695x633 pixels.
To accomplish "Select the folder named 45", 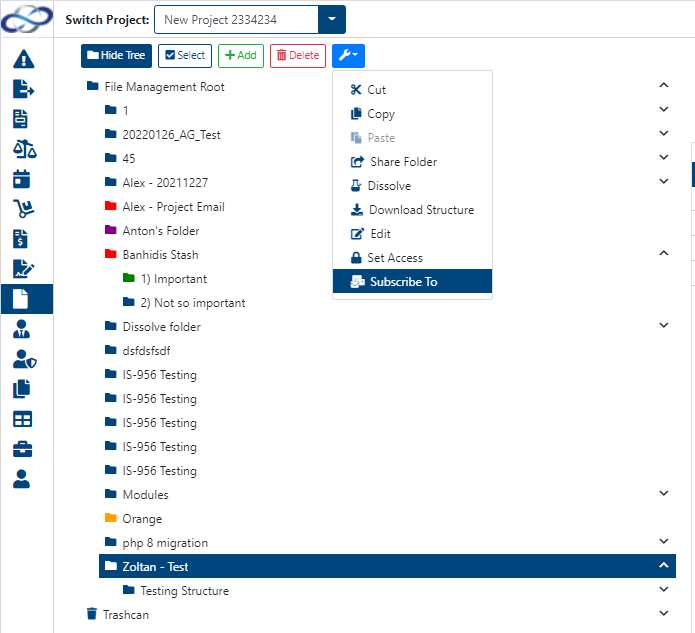I will (x=129, y=158).
